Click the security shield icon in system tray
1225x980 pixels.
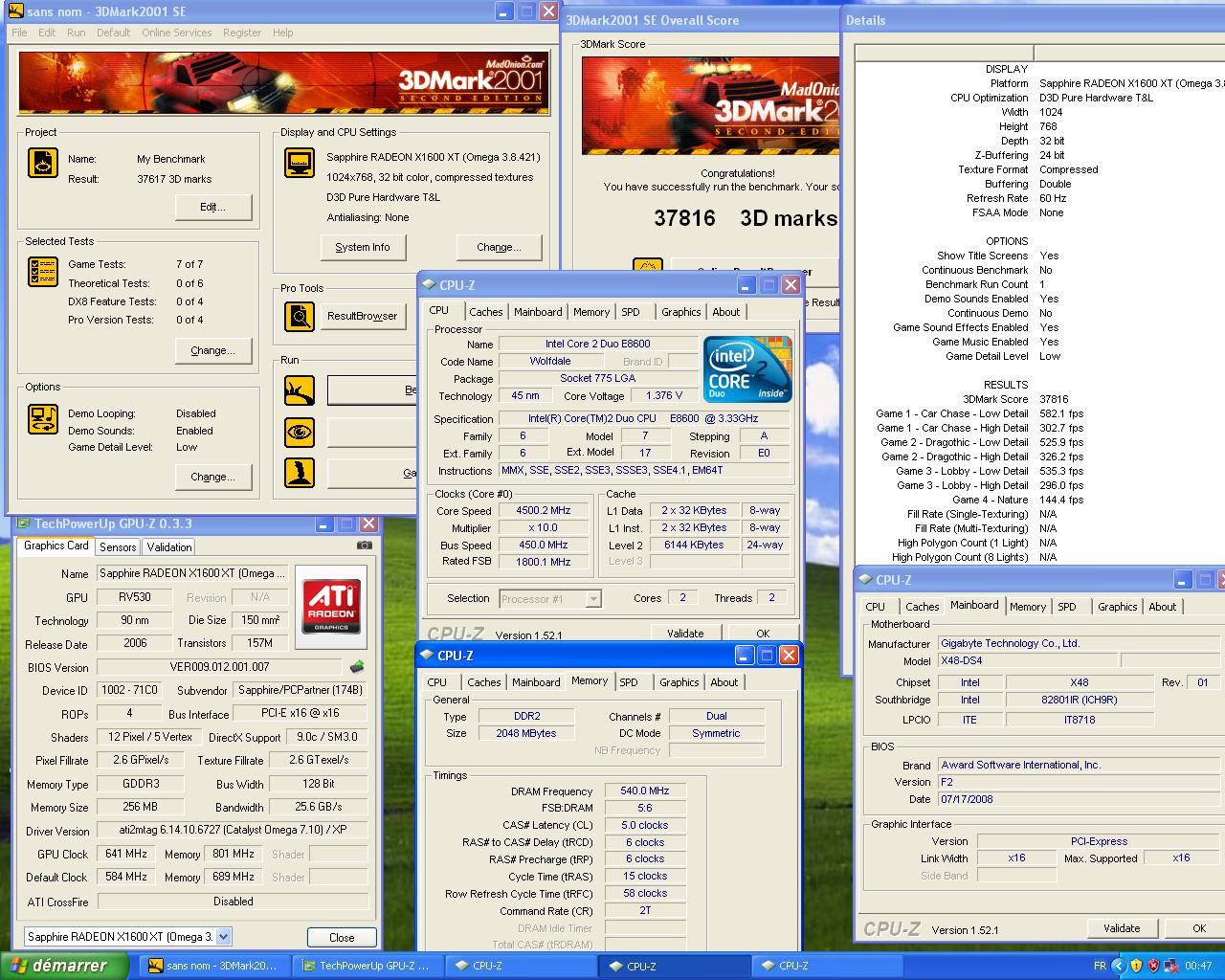1136,966
